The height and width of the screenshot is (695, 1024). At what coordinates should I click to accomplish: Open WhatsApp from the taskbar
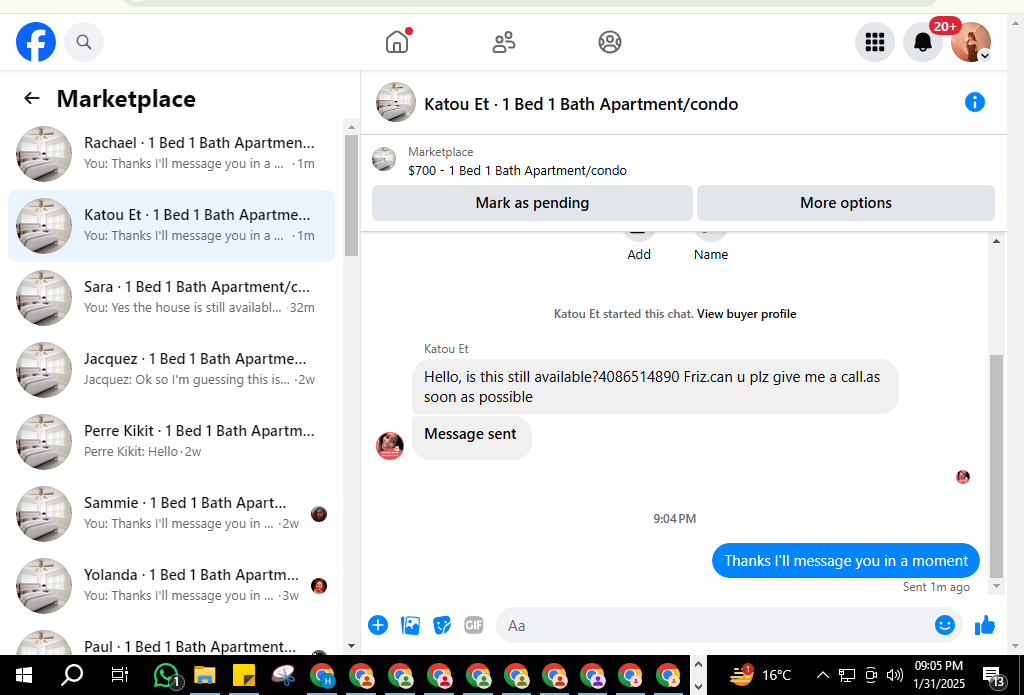coord(167,675)
